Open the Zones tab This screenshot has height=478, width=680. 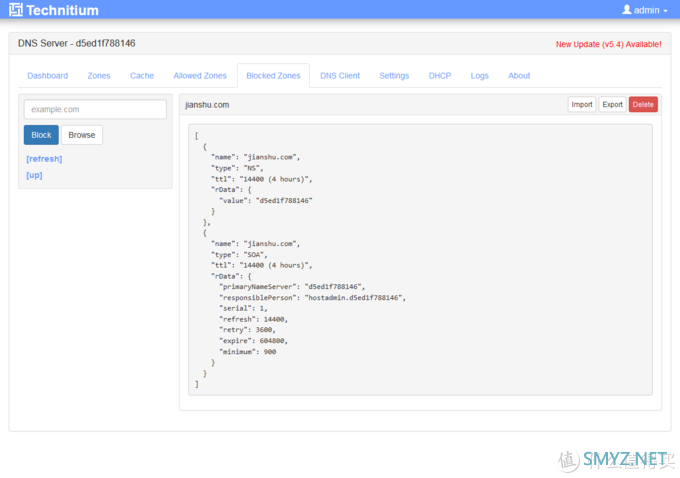(99, 76)
